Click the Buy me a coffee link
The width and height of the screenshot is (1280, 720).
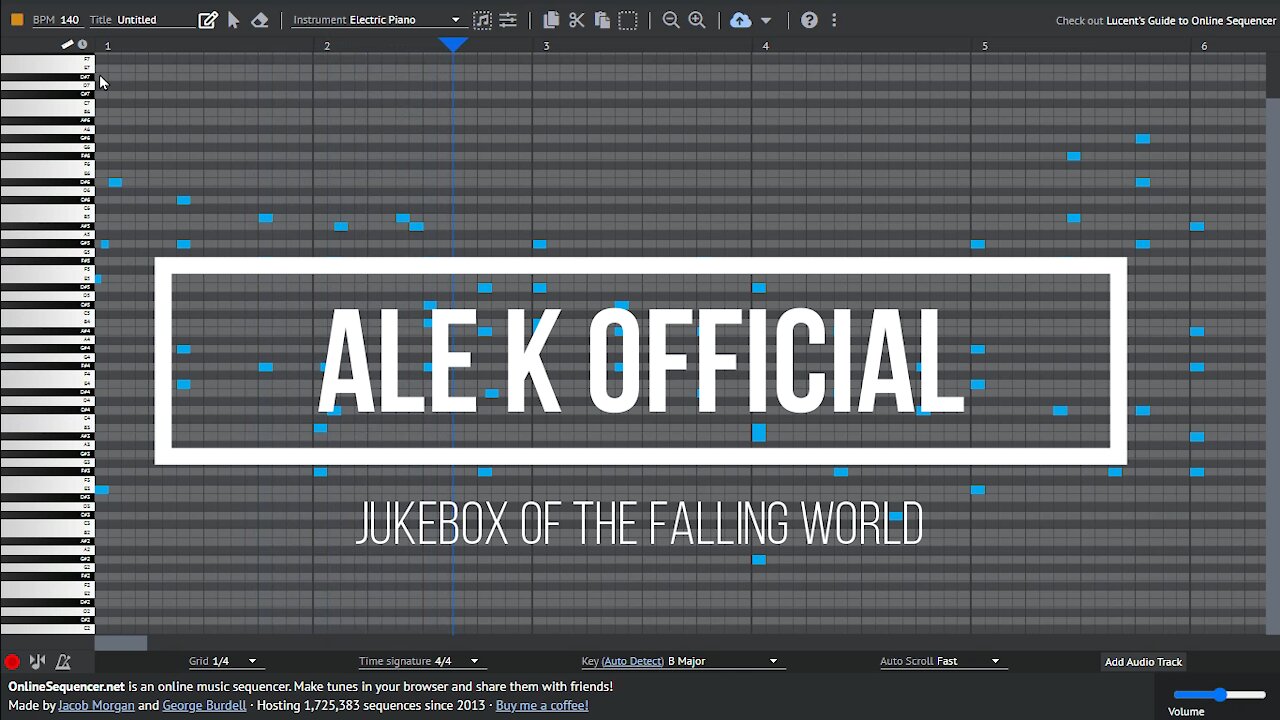click(542, 705)
